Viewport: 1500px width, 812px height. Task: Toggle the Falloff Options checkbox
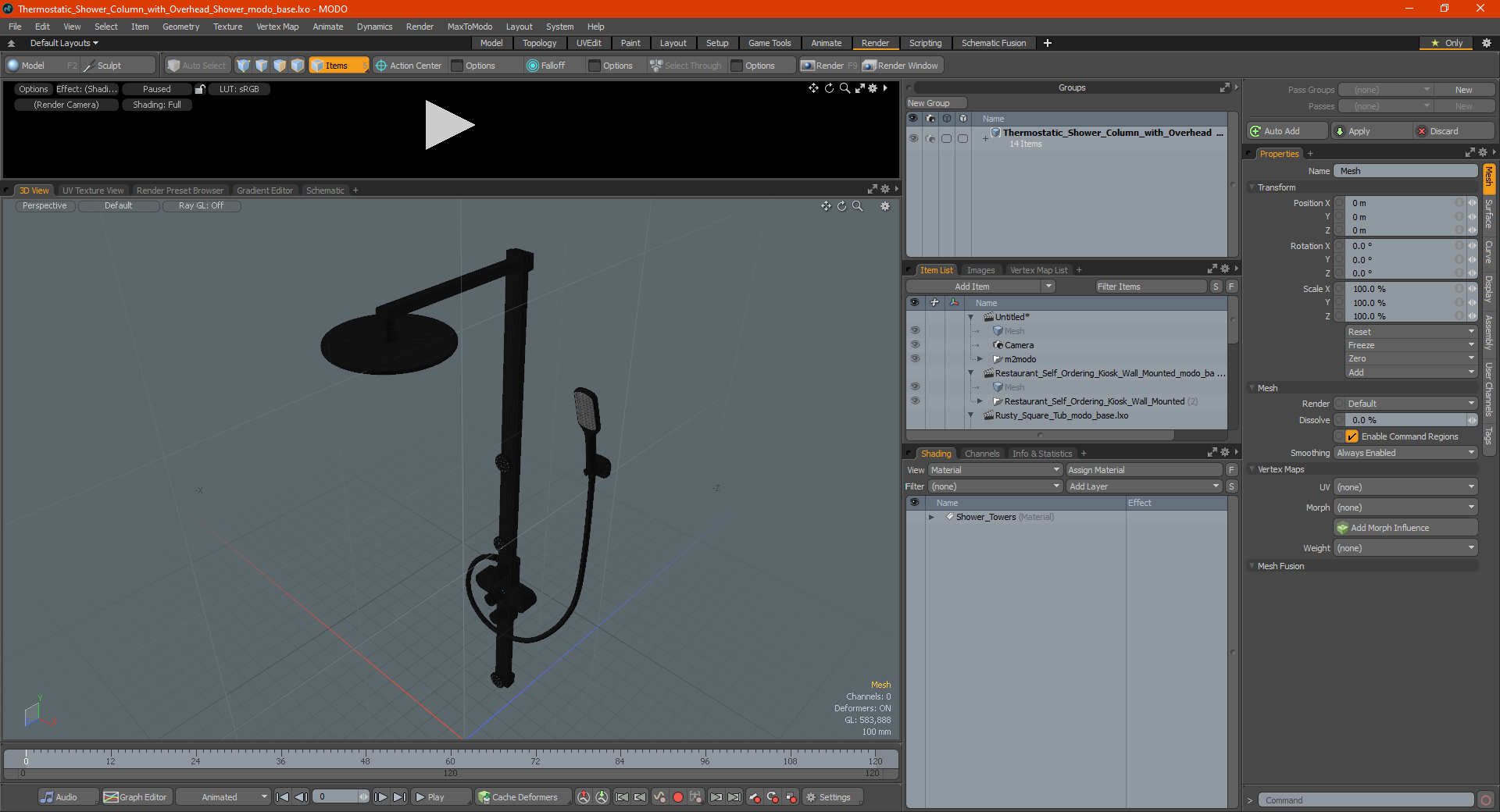[x=595, y=66]
